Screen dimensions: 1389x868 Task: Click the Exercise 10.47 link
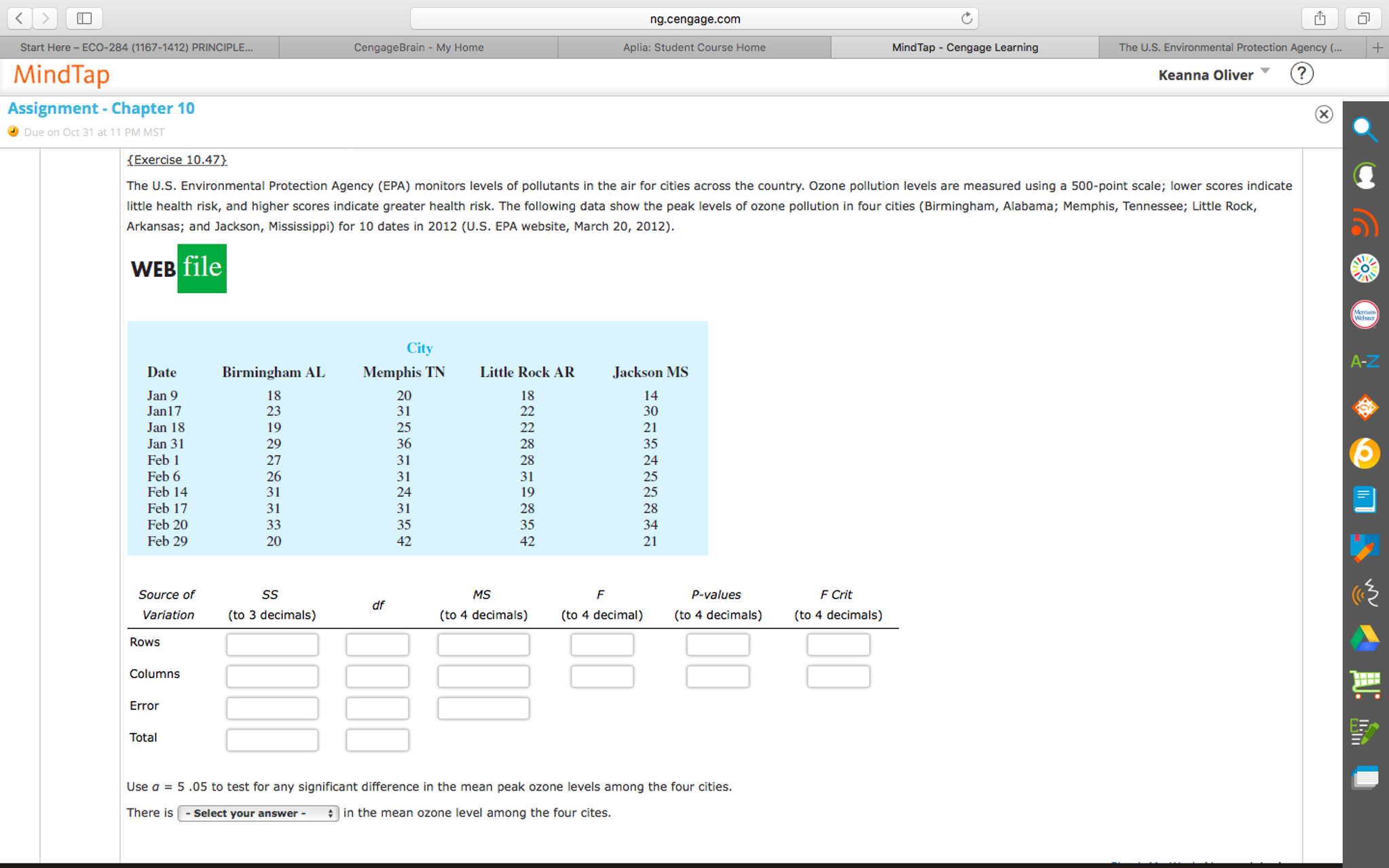pos(177,159)
